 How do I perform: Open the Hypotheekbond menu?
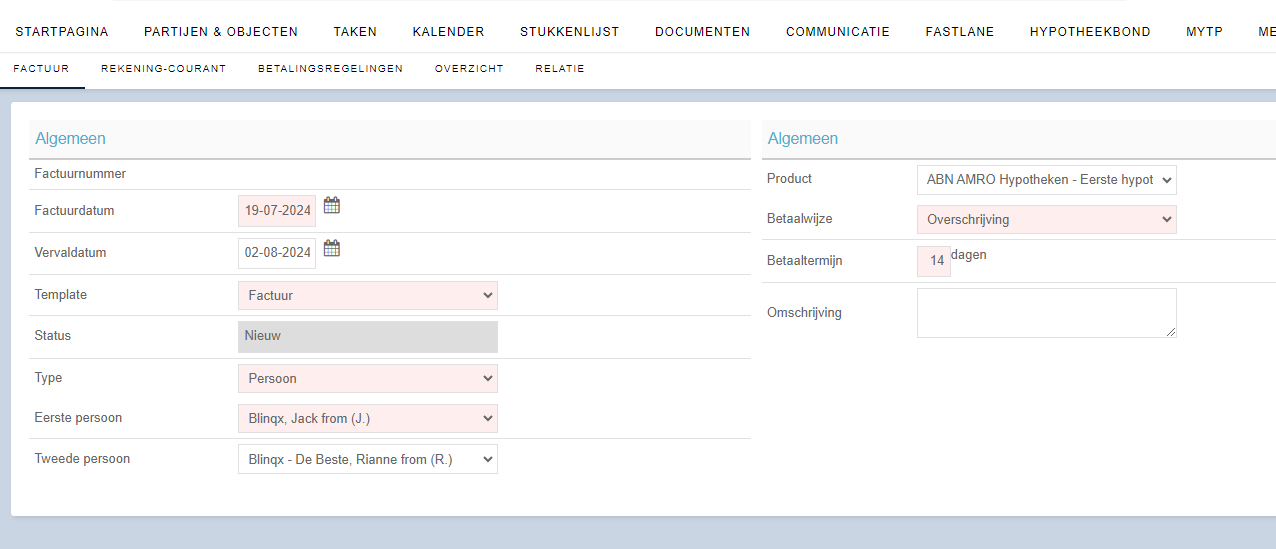(x=1090, y=32)
